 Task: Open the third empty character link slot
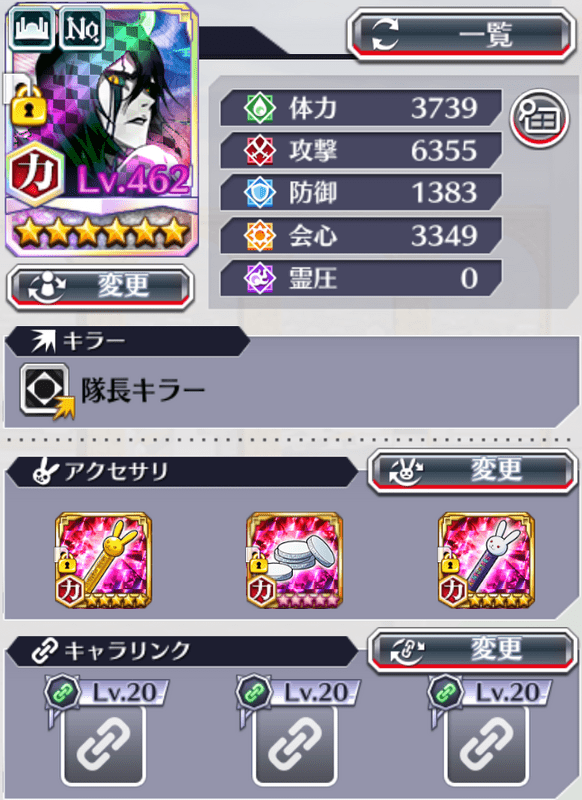(486, 745)
